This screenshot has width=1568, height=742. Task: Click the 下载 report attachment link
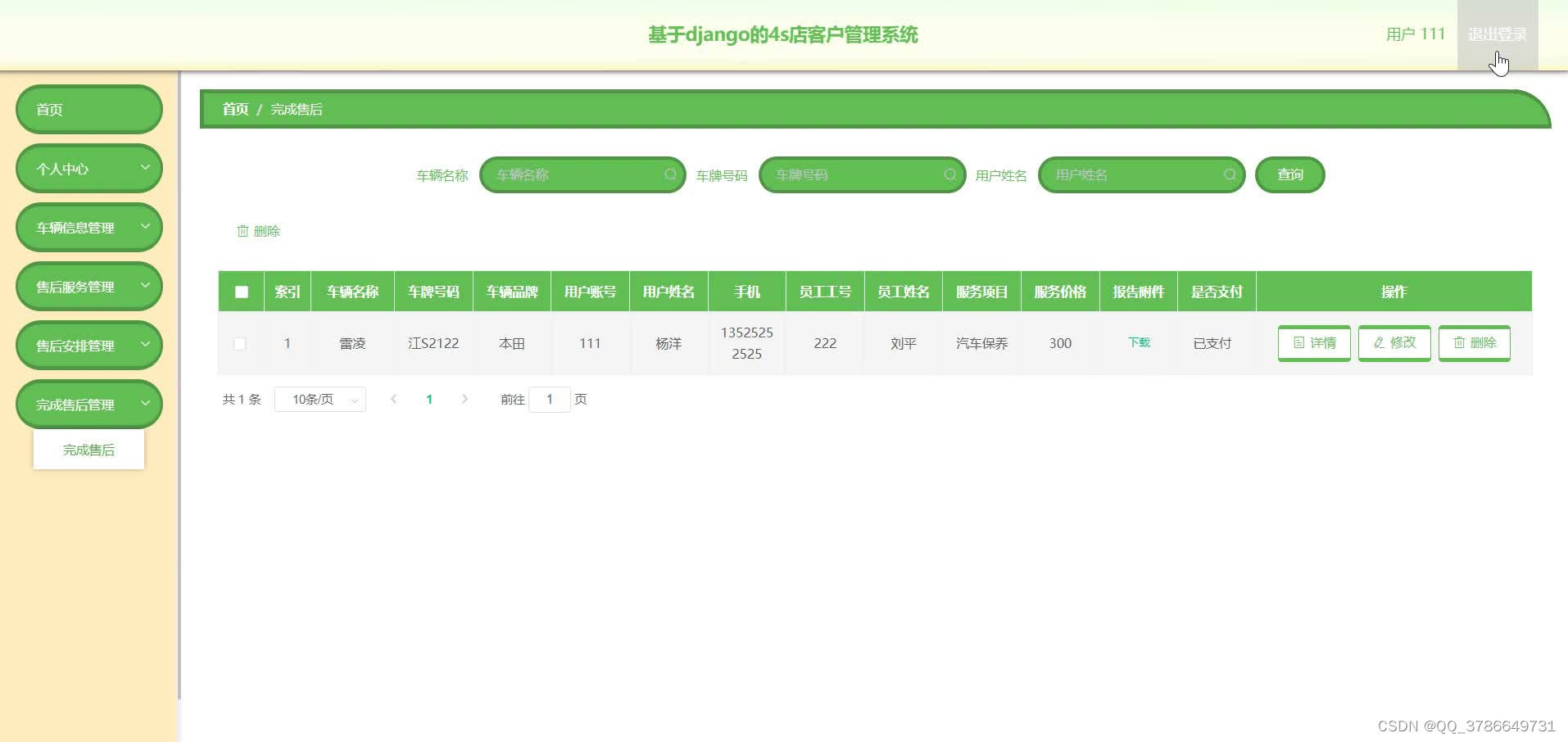tap(1139, 342)
